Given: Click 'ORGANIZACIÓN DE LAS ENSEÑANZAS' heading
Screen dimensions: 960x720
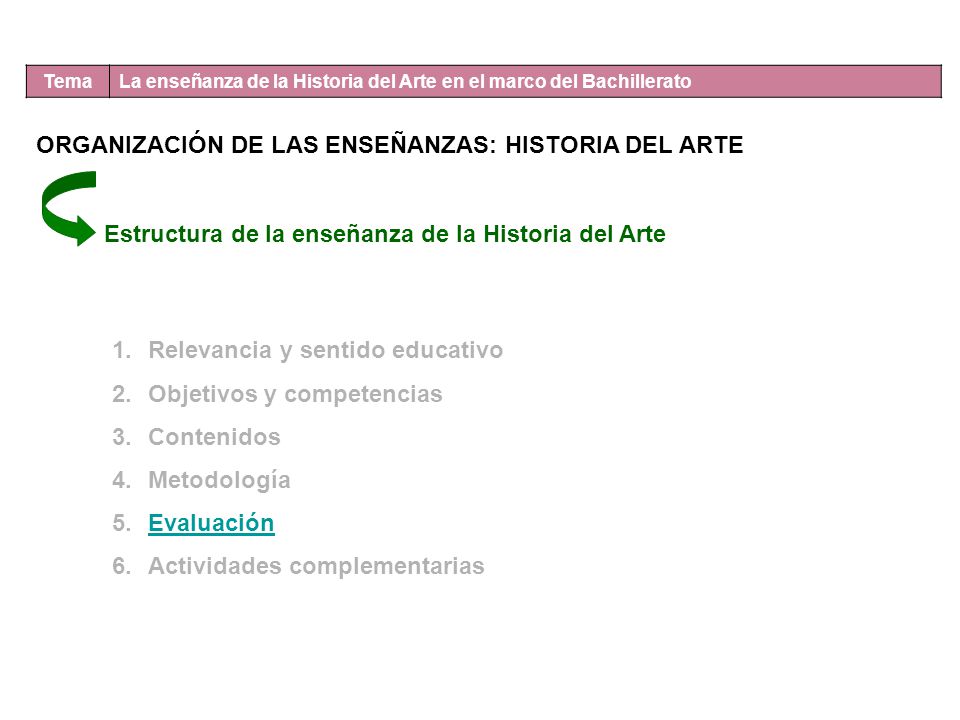Looking at the screenshot, I should pyautogui.click(x=389, y=145).
